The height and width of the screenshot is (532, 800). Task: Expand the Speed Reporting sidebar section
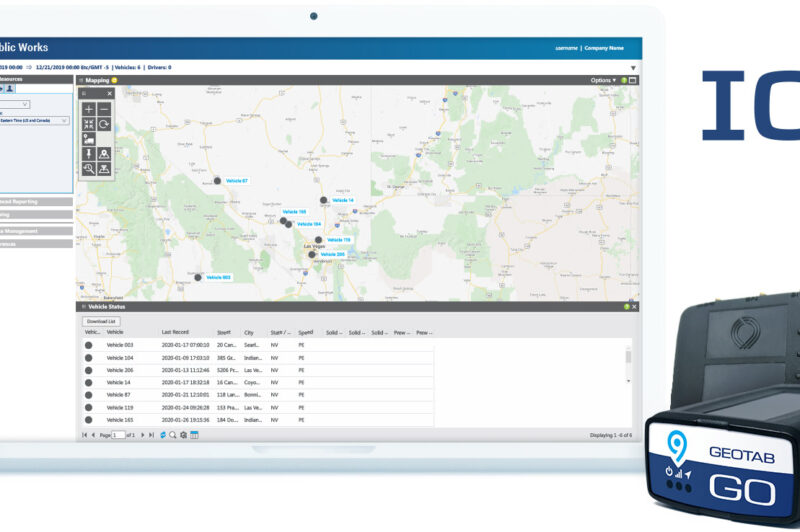[x=36, y=201]
